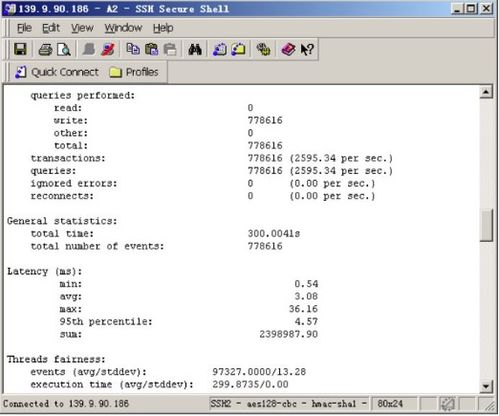
Task: Click the Quick Connect button
Action: click(57, 72)
